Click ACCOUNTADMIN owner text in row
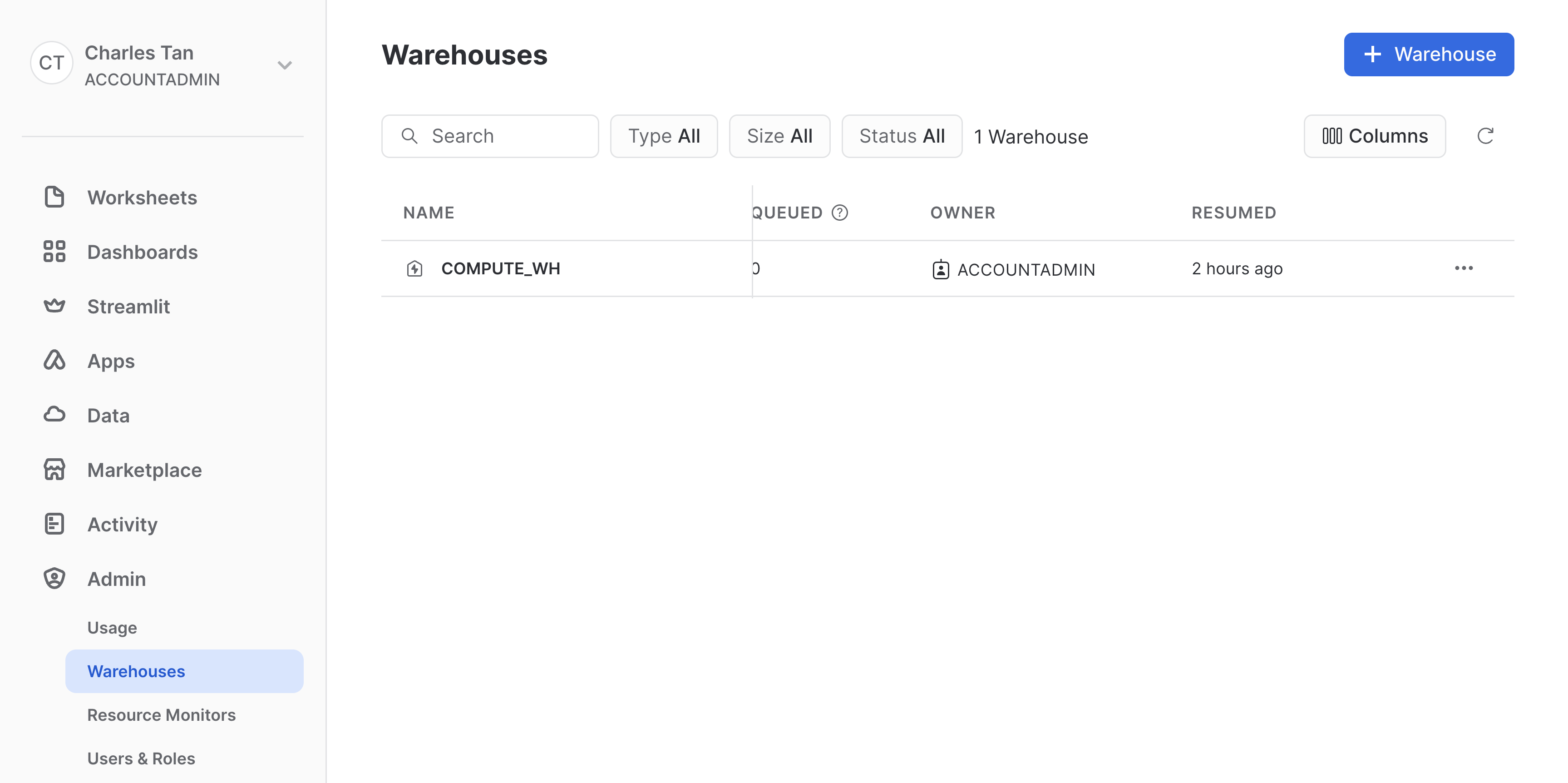The image size is (1568, 783). pos(1026,269)
